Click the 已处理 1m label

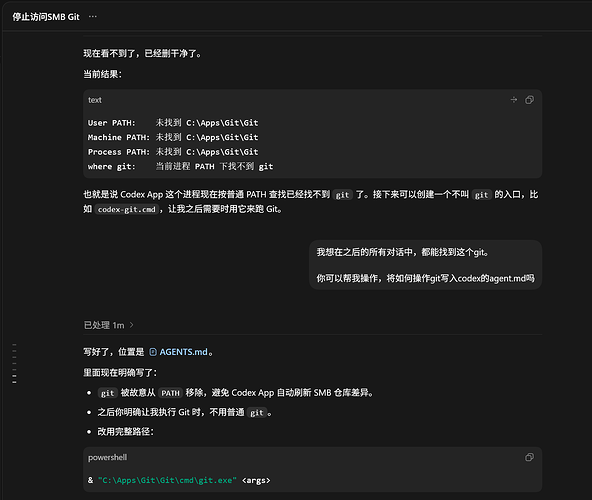pyautogui.click(x=104, y=325)
